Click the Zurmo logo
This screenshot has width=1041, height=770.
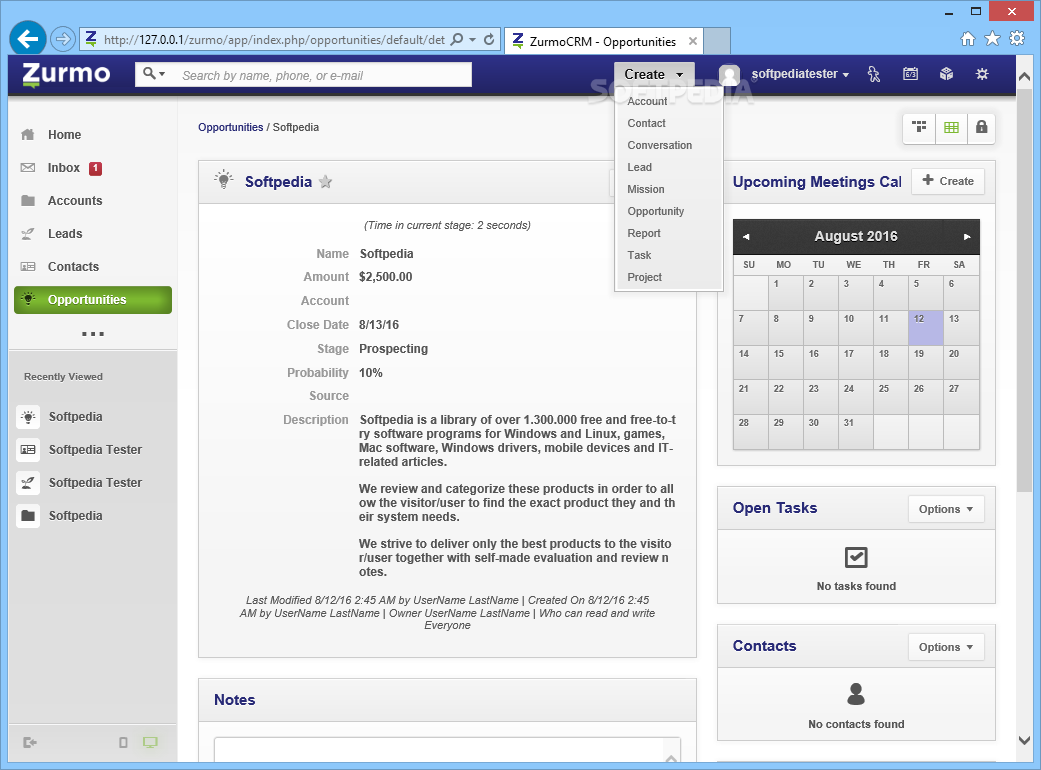click(66, 74)
